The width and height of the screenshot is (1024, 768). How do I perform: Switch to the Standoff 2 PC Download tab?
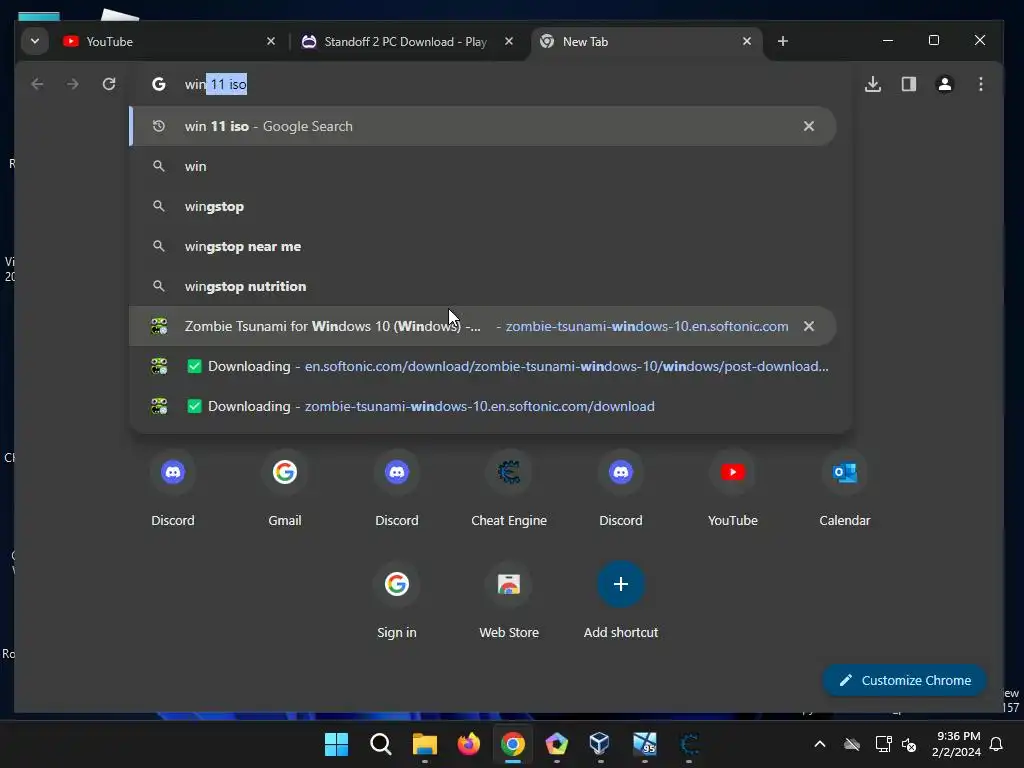pos(408,41)
